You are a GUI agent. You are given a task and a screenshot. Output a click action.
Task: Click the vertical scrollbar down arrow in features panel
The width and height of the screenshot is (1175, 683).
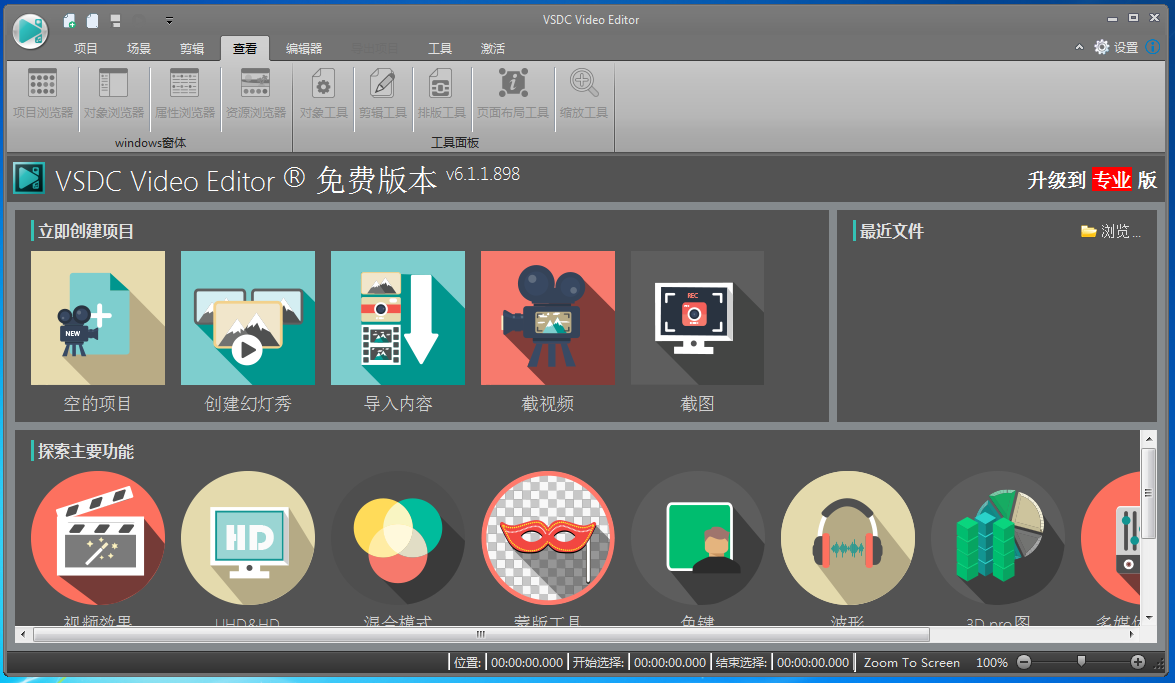pyautogui.click(x=1148, y=619)
